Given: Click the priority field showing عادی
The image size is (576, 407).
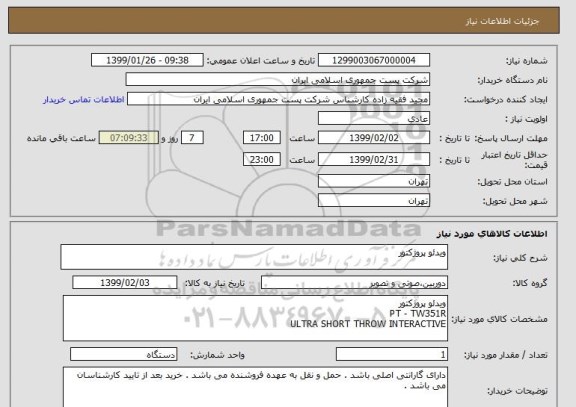Looking at the screenshot, I should tap(374, 119).
